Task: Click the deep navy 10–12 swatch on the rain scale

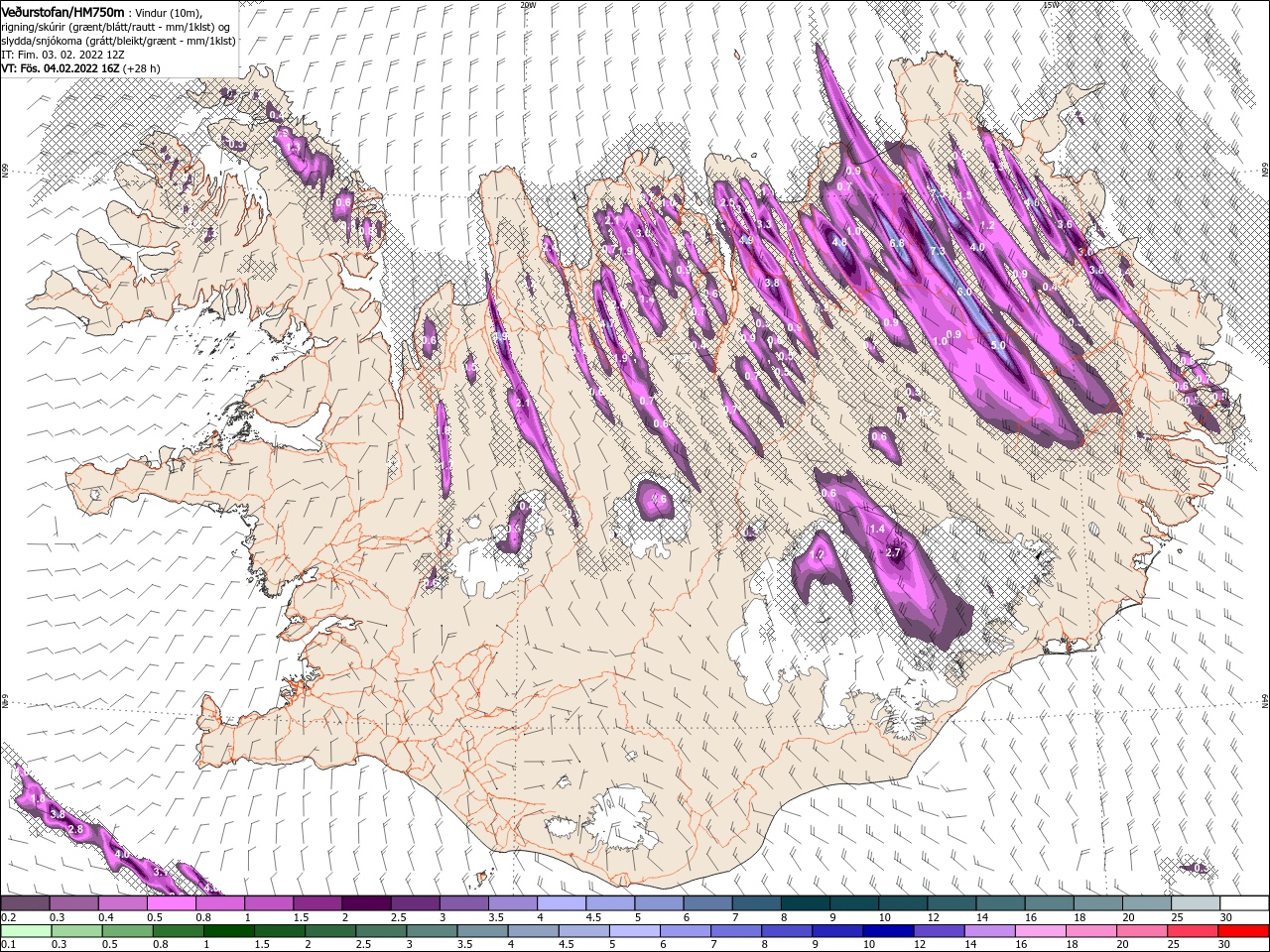Action: [x=887, y=931]
